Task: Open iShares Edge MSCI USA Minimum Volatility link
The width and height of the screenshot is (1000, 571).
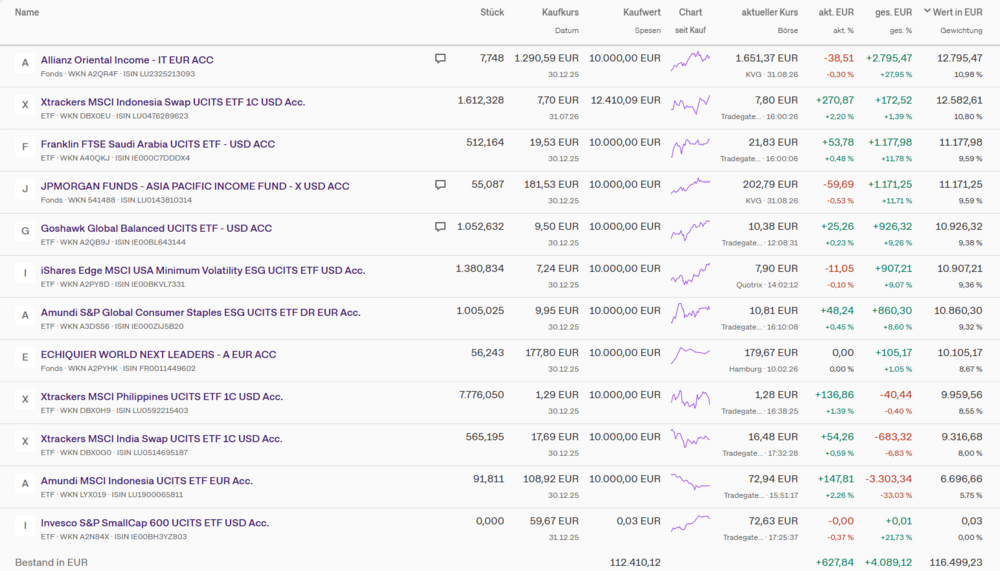Action: coord(203,271)
